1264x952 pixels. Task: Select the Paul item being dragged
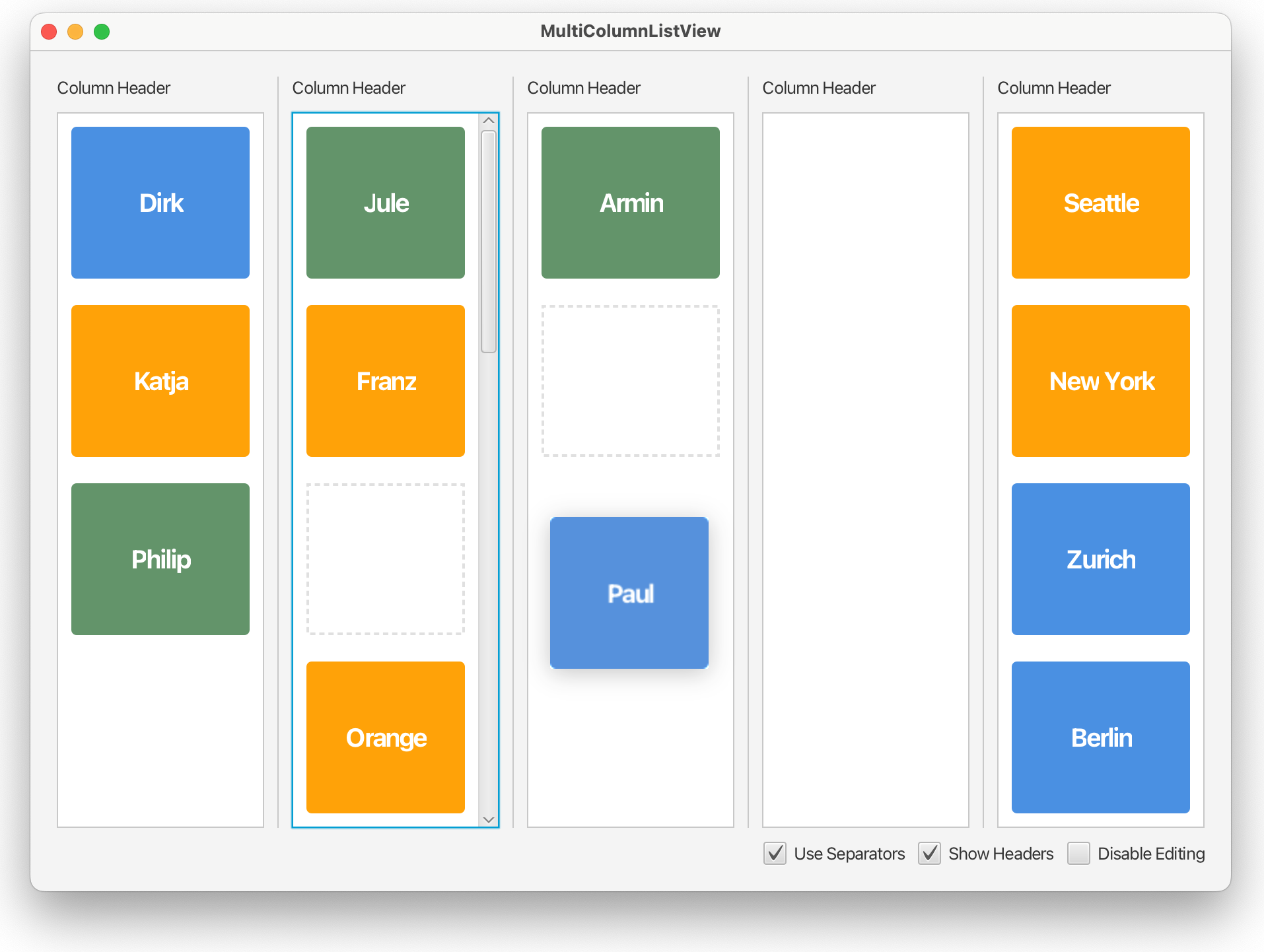(x=629, y=593)
